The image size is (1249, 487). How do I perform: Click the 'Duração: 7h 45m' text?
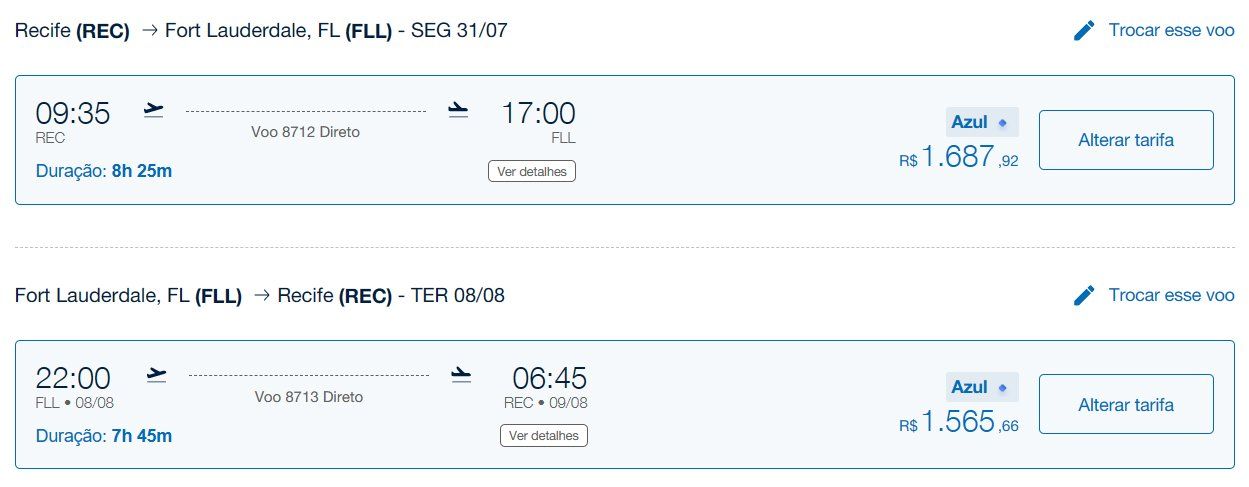[104, 436]
